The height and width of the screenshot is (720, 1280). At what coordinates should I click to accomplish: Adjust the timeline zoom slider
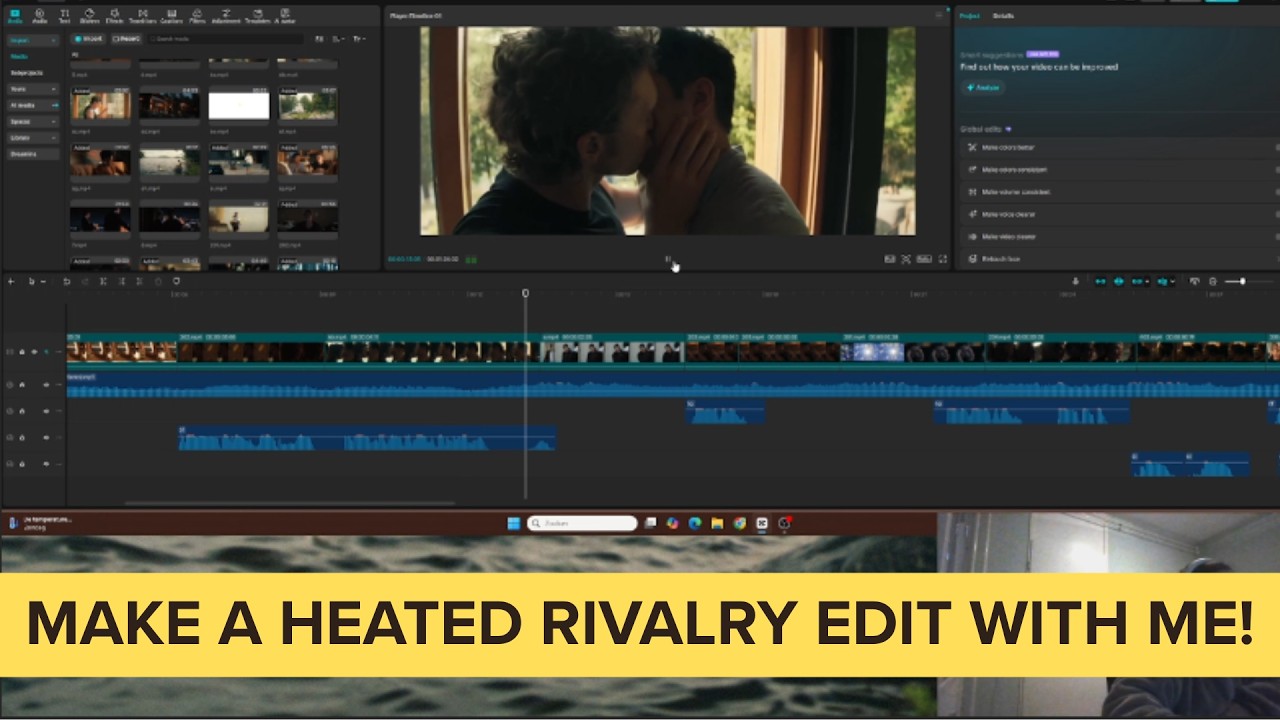(1243, 281)
